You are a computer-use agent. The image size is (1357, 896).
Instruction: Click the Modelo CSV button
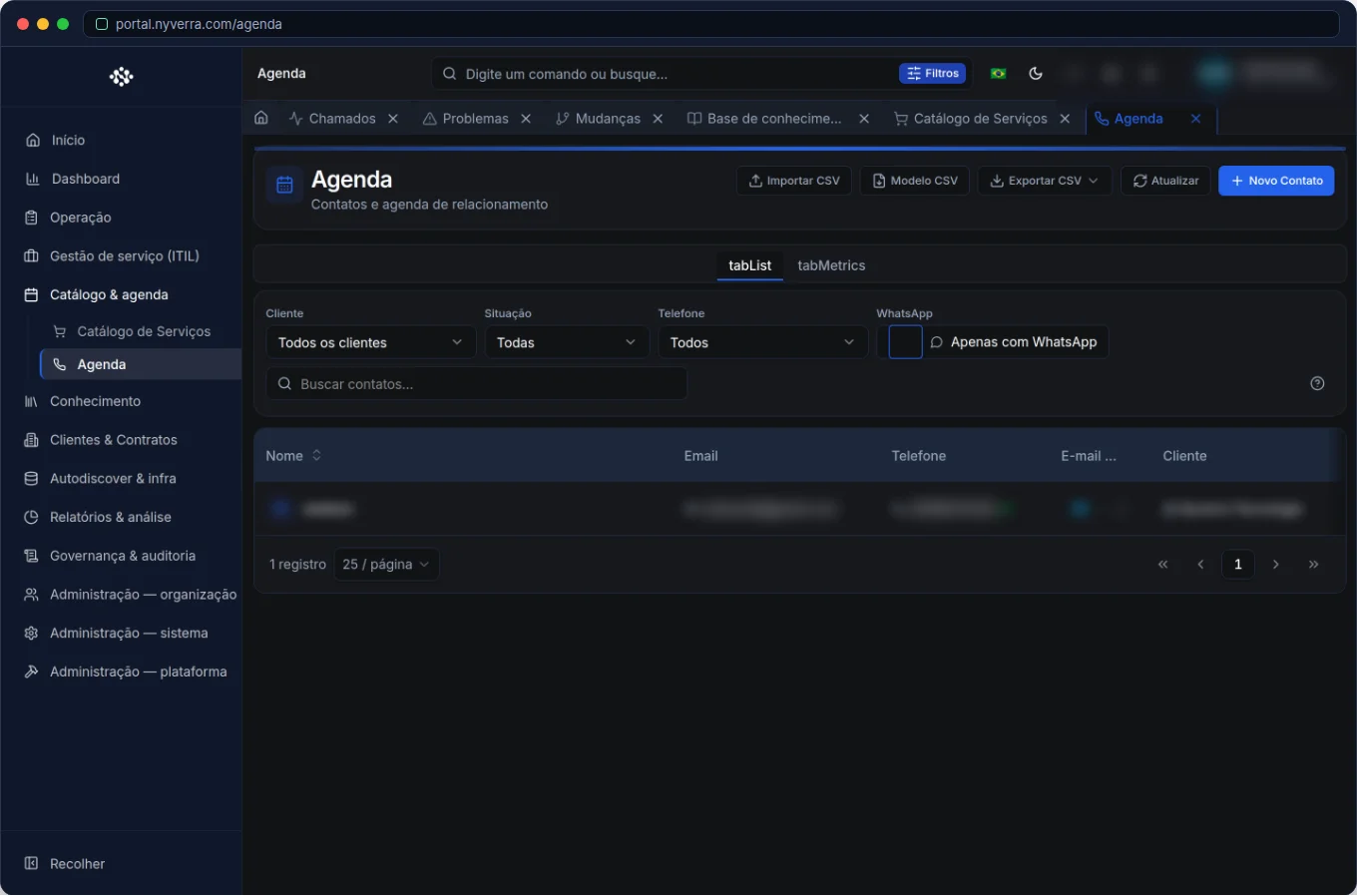915,181
